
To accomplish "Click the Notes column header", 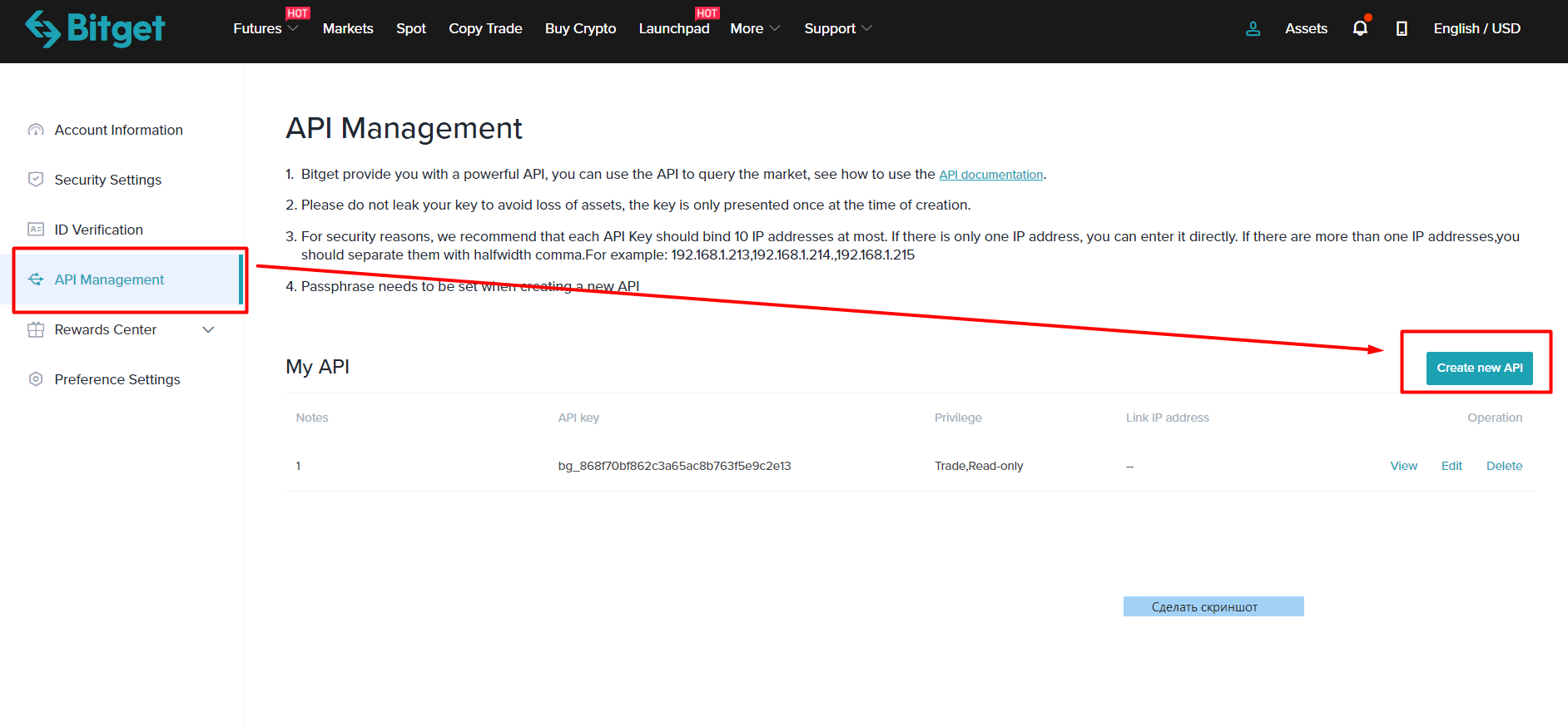I will [x=312, y=418].
